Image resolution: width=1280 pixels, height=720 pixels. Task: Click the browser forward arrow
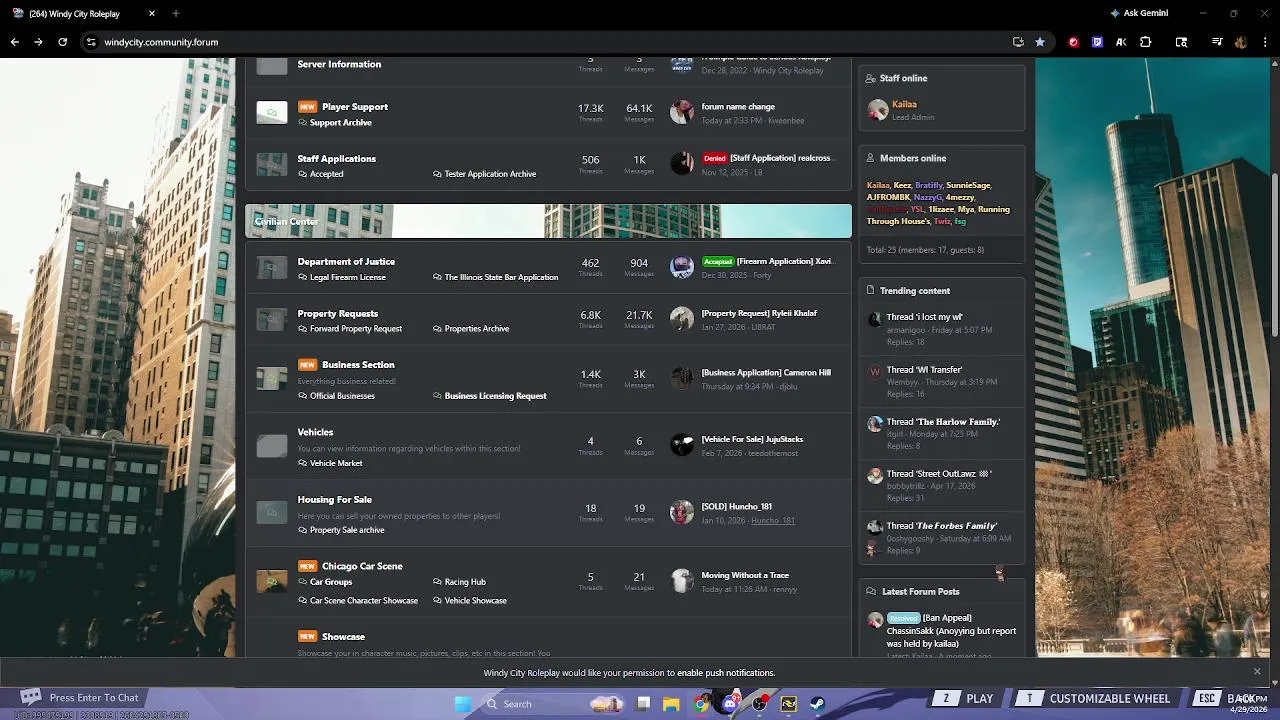pyautogui.click(x=38, y=42)
